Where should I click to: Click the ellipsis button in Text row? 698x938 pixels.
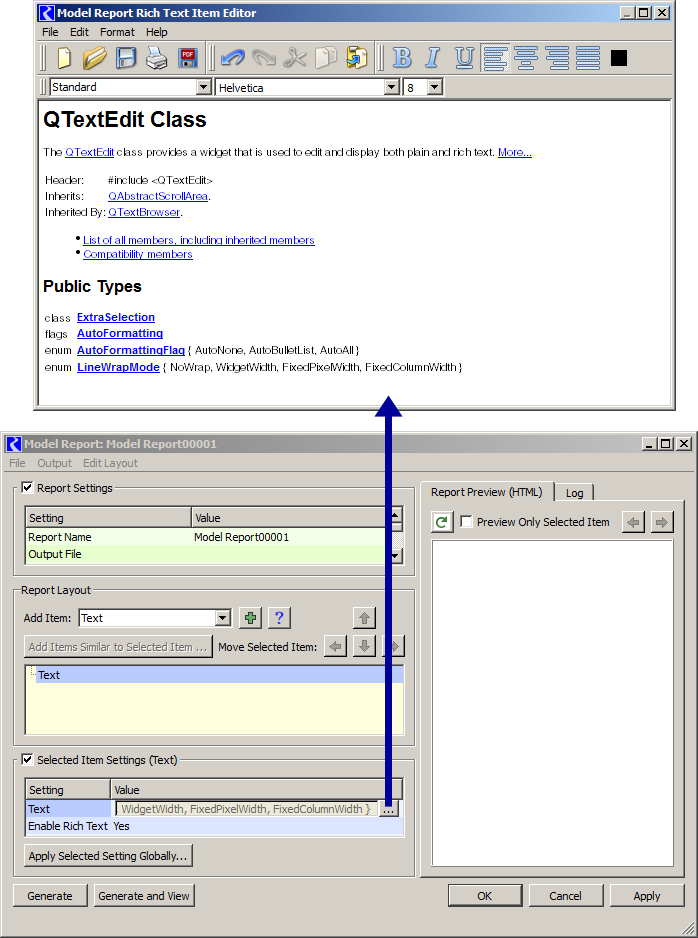389,809
